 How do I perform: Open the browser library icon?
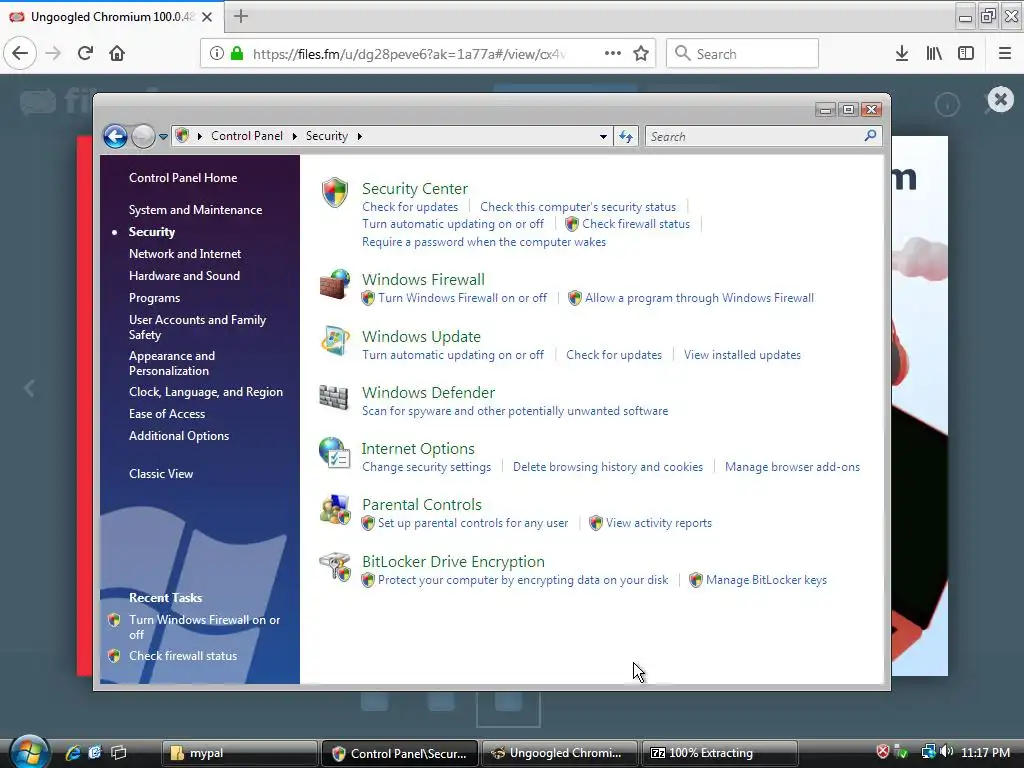(934, 54)
